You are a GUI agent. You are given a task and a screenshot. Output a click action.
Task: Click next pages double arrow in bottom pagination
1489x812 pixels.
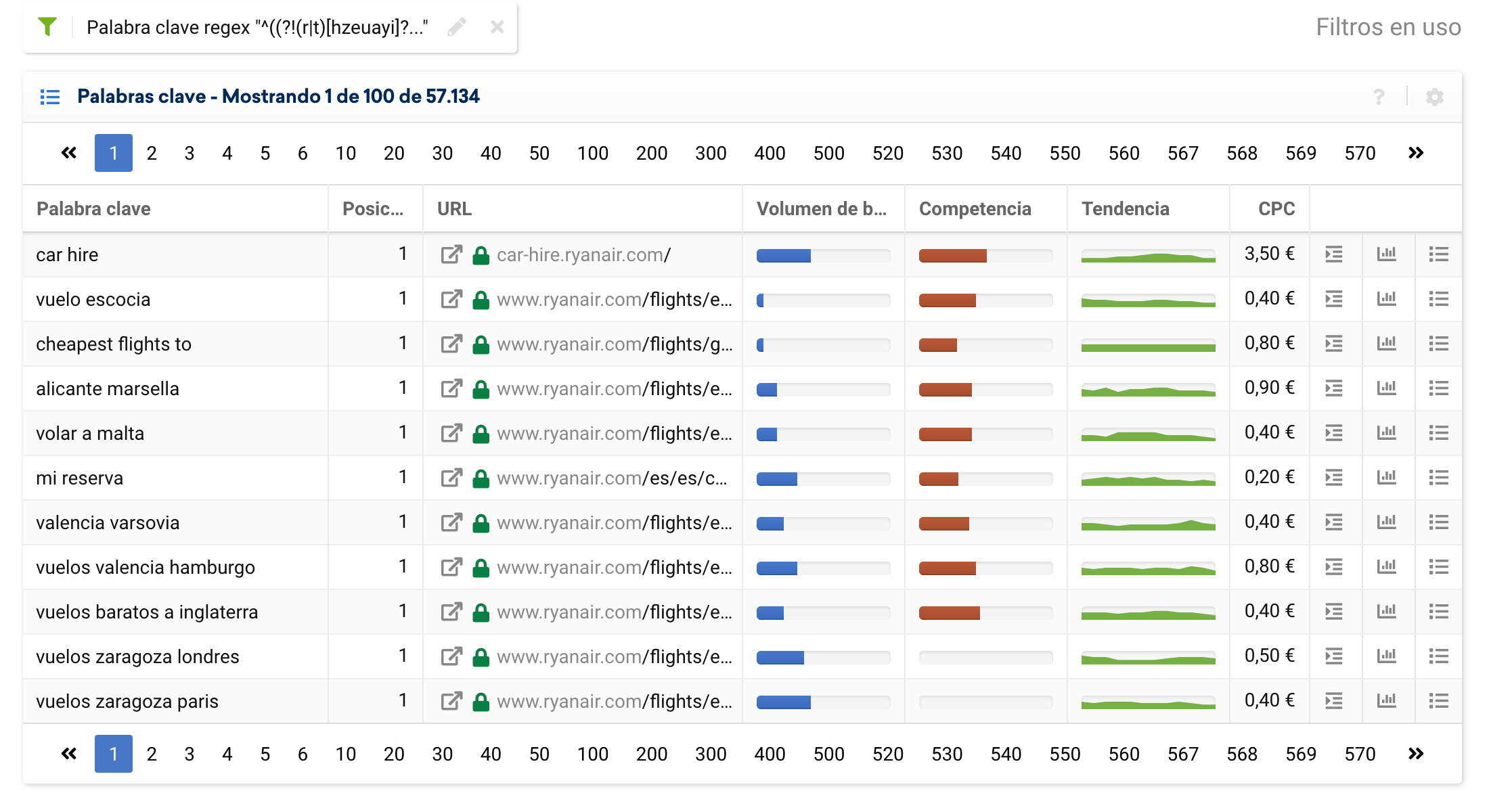click(x=1416, y=754)
